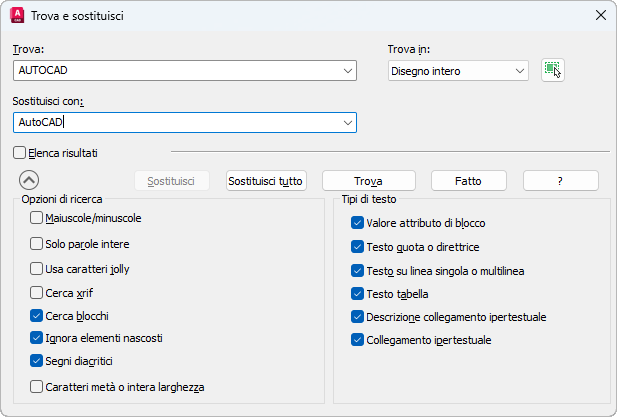Click the AutoCAD logo in title bar
Screen dimensions: 617x417
17,15
